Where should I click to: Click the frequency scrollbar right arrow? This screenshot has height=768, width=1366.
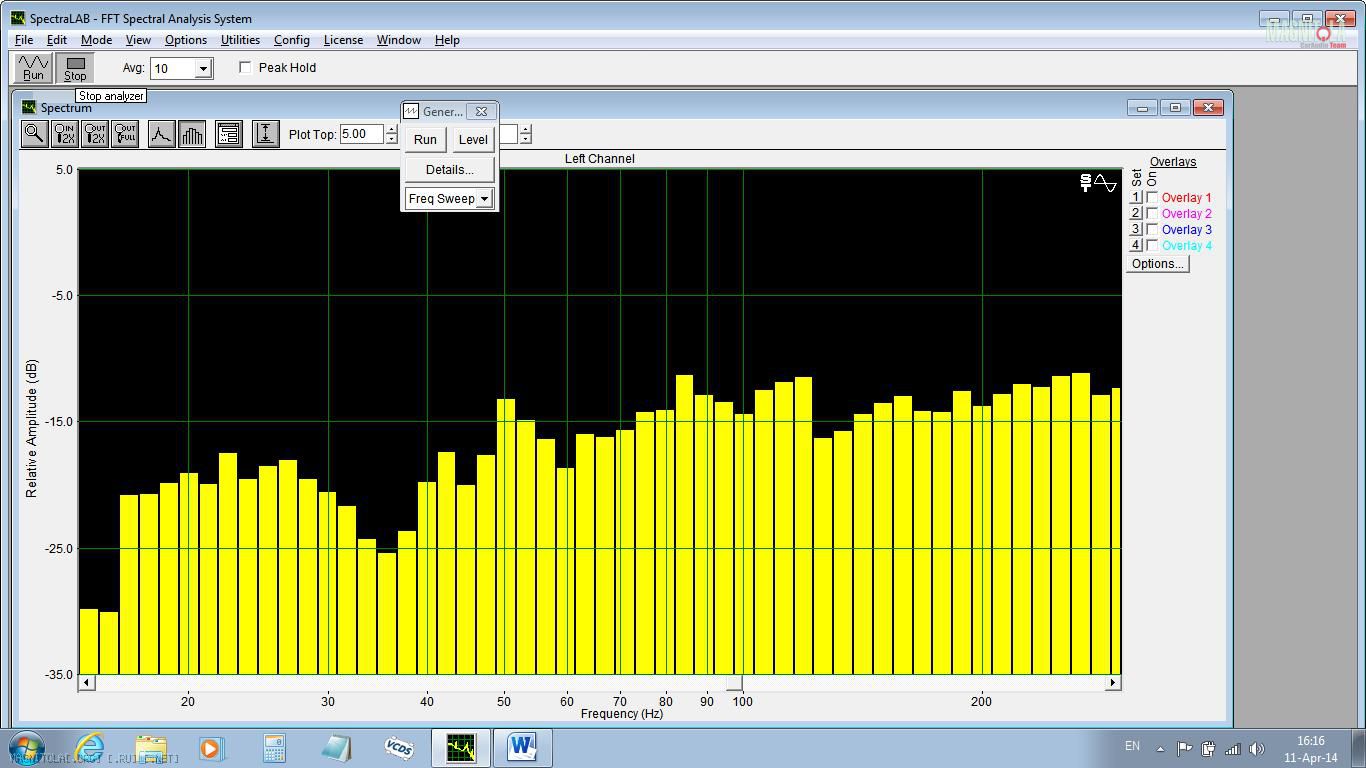(1112, 683)
